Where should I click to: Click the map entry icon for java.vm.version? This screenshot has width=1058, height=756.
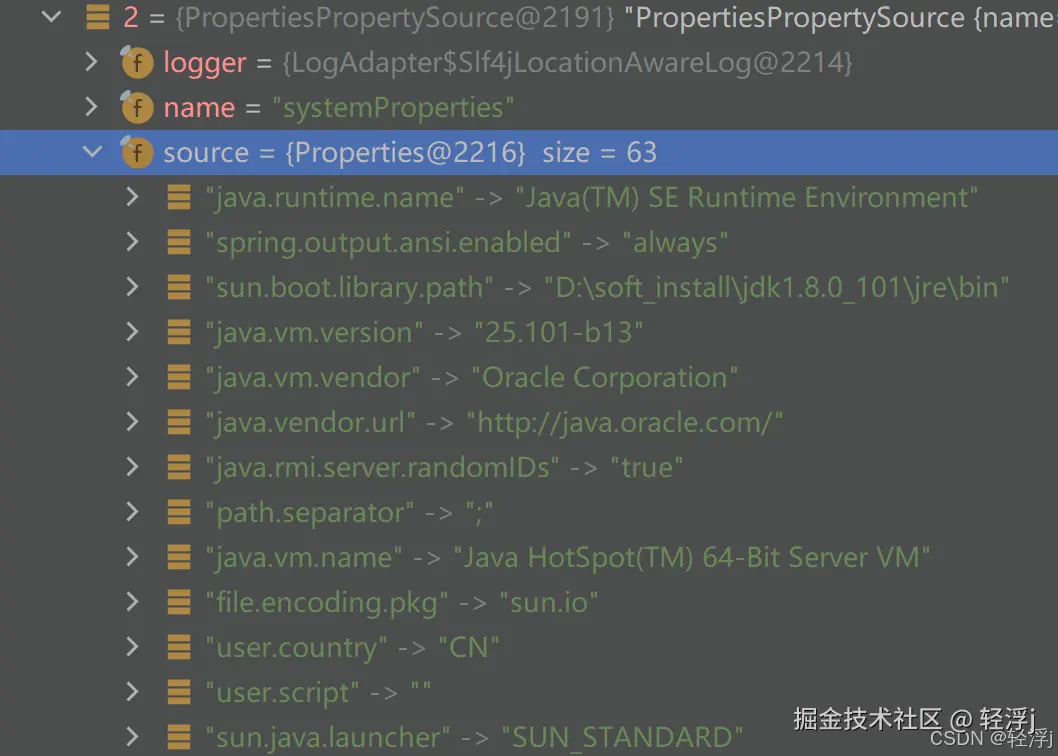pos(179,332)
